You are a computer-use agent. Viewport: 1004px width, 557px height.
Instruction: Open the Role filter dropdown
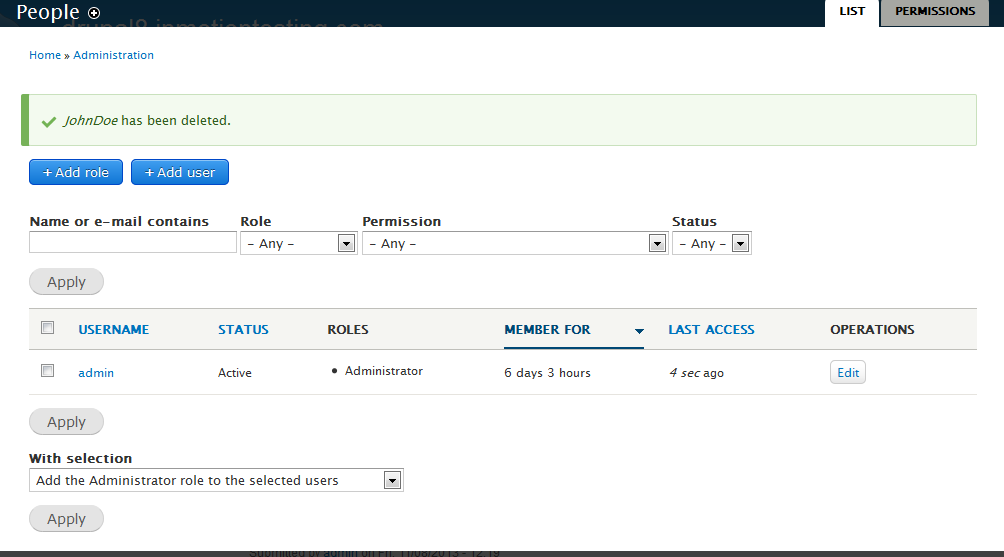(298, 243)
